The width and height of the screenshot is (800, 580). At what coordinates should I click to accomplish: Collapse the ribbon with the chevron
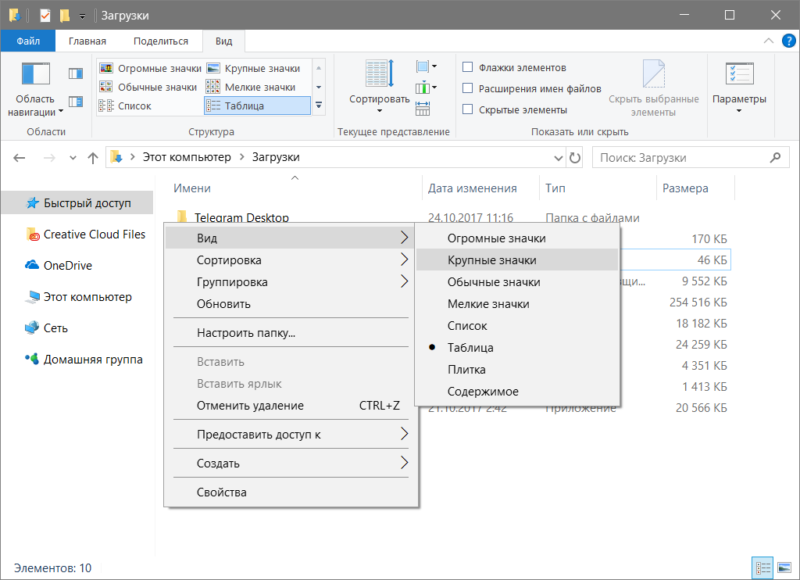click(x=768, y=41)
